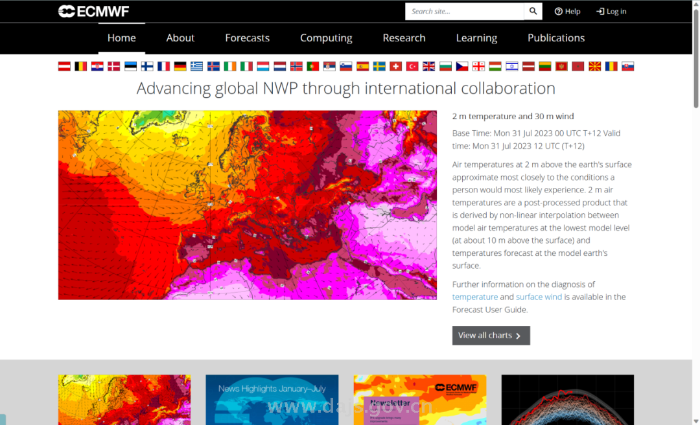The width and height of the screenshot is (700, 425).
Task: Click Log in at top right
Action: coord(611,12)
